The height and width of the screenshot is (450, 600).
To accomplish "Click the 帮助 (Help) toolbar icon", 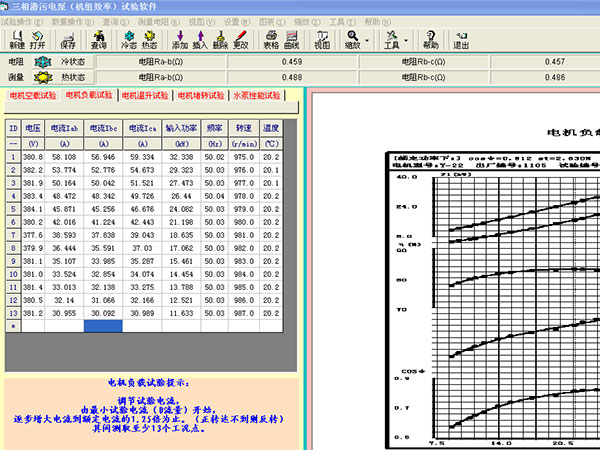I will (x=430, y=39).
